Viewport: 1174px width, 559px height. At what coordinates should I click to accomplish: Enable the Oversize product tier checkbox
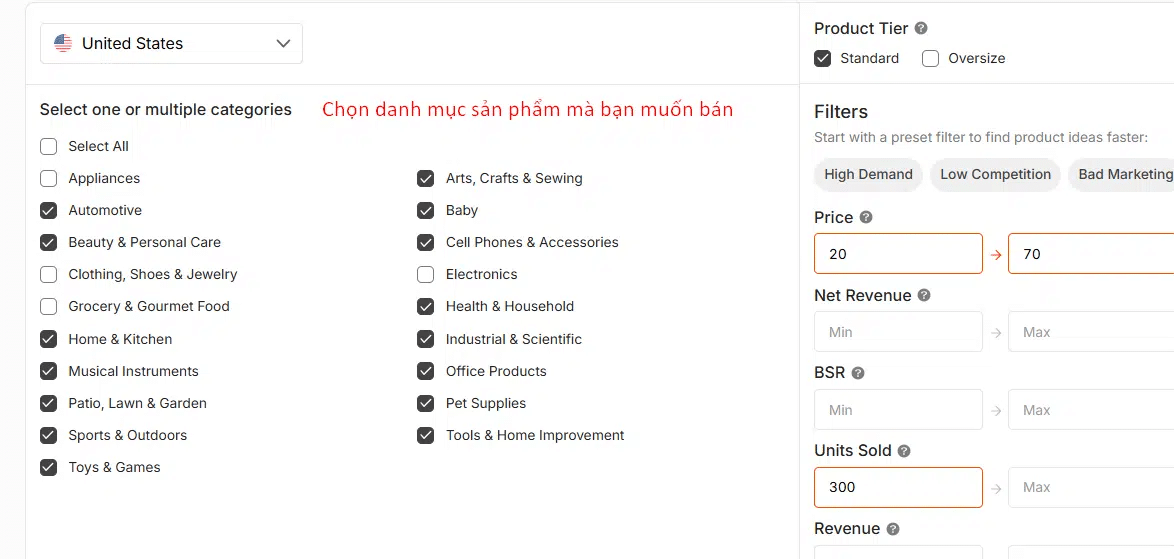point(930,58)
